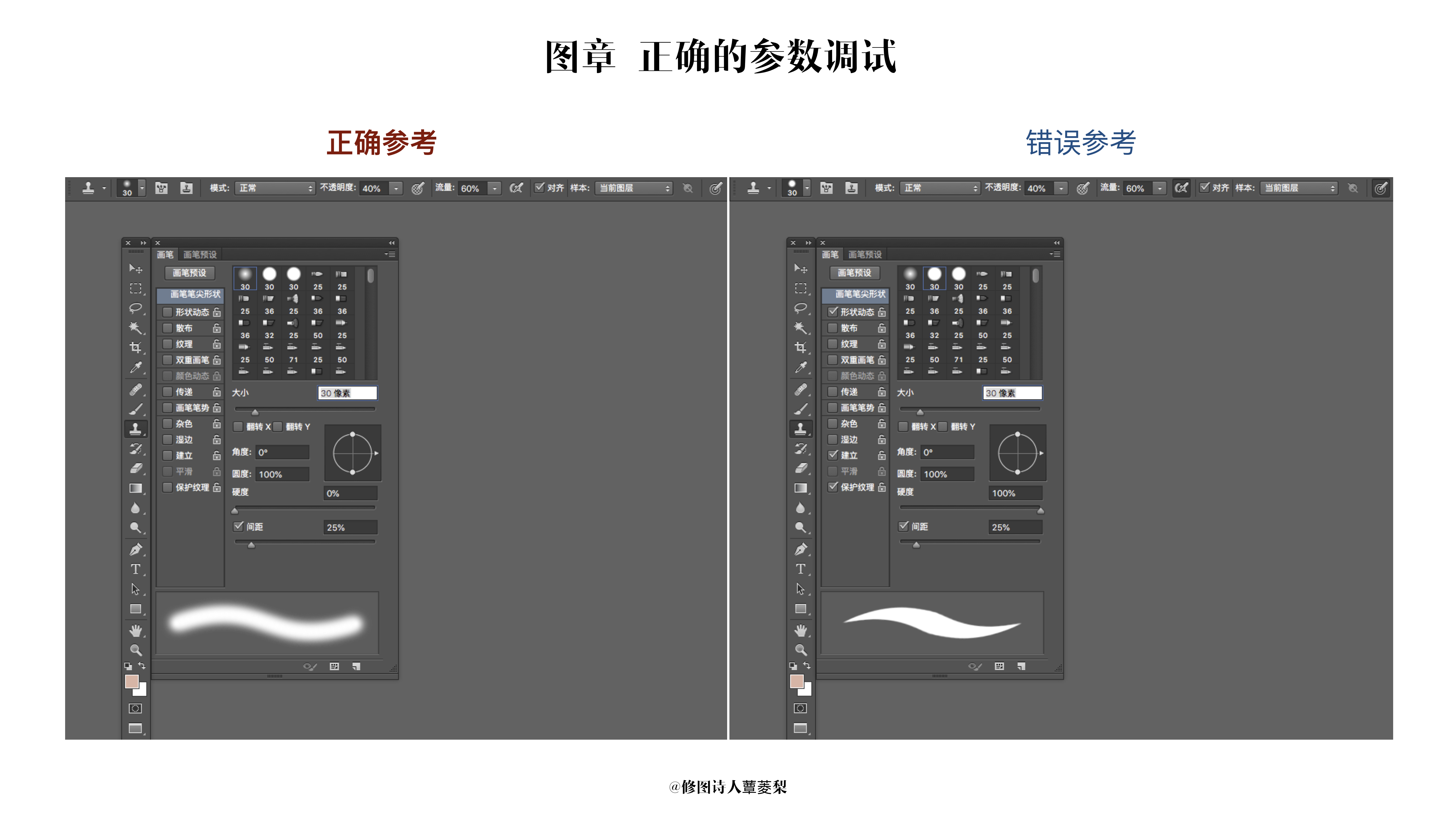Click the 硬度 100% field in right panel

pos(1015,493)
